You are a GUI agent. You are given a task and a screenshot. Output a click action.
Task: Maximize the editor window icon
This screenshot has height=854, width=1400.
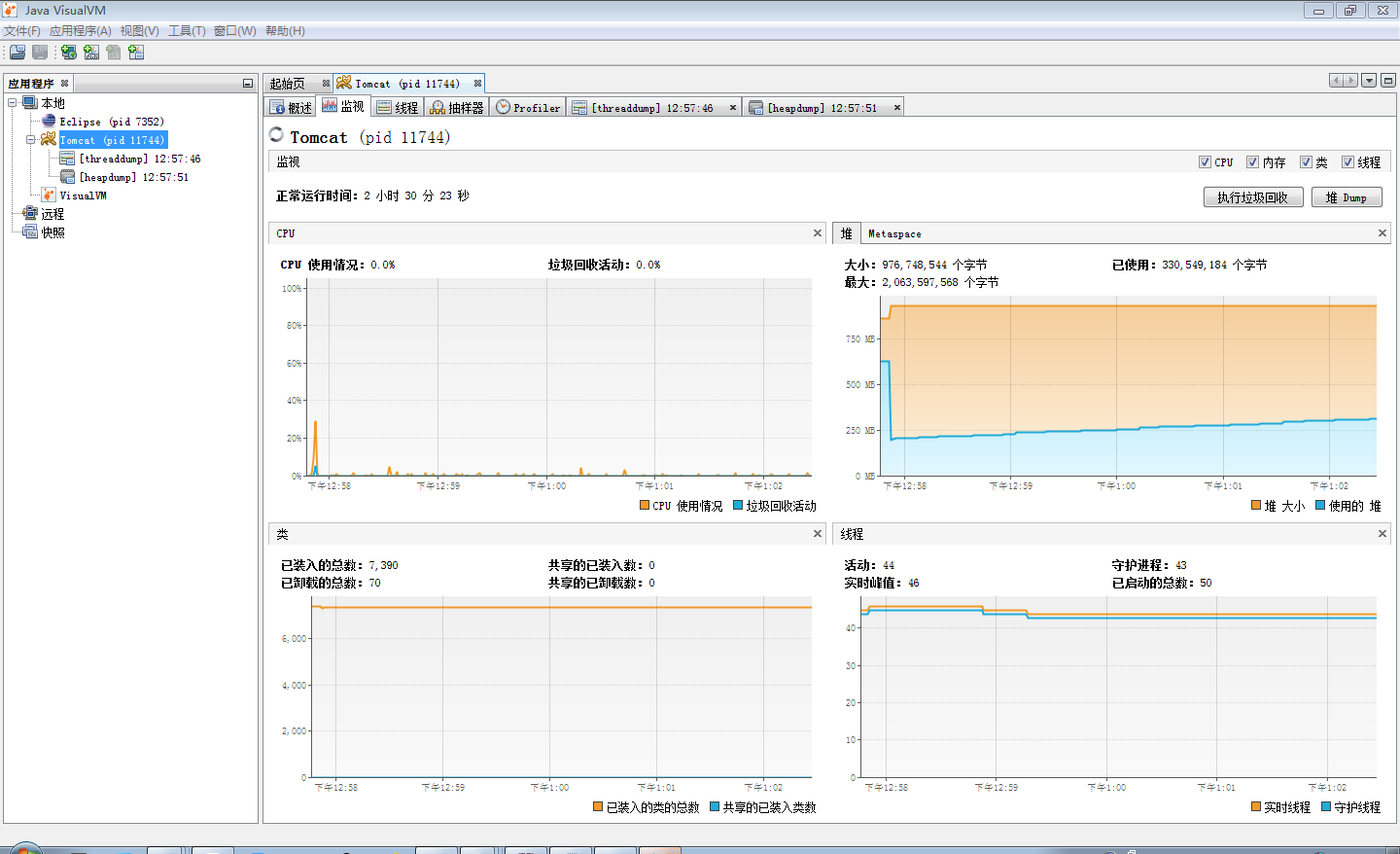[1388, 80]
